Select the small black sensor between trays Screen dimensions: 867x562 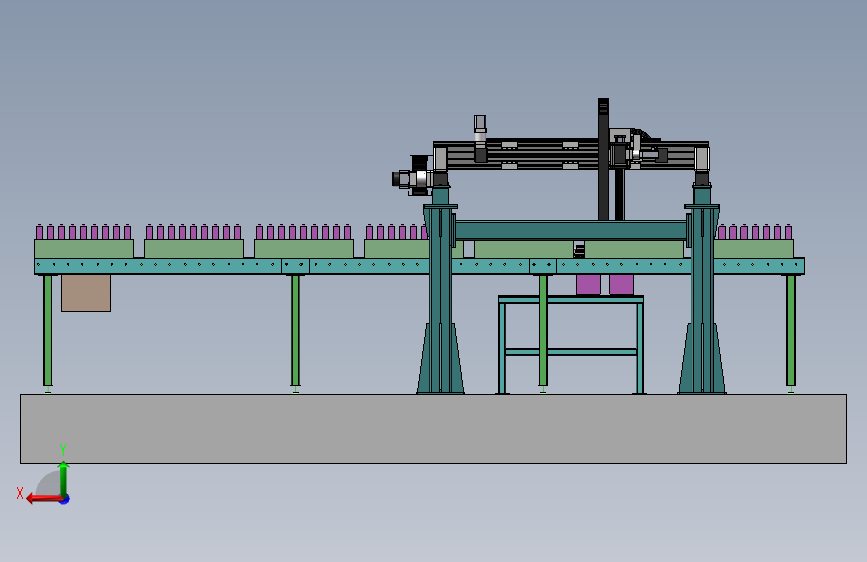tap(579, 250)
